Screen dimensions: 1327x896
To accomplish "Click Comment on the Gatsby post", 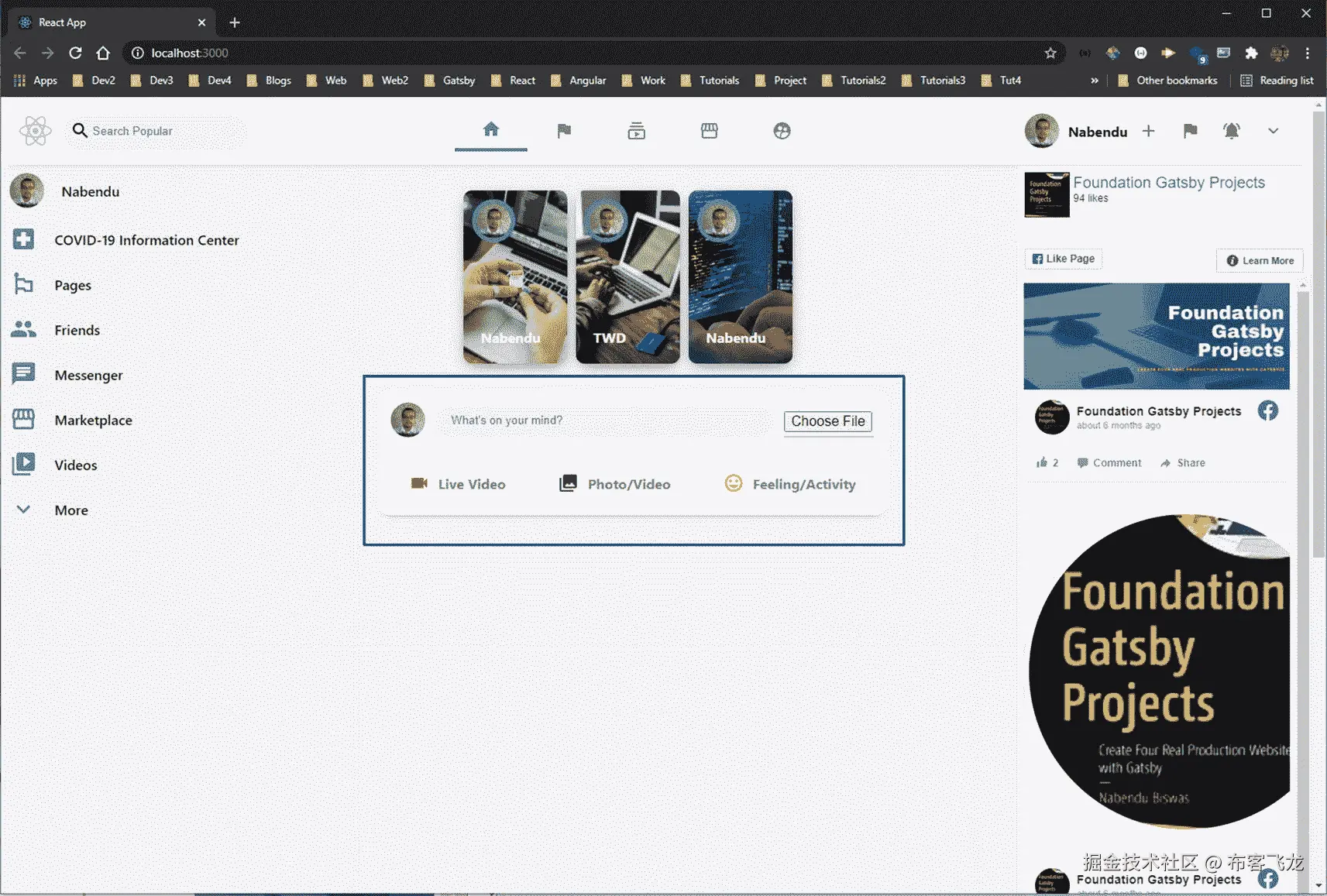I will coord(1109,462).
